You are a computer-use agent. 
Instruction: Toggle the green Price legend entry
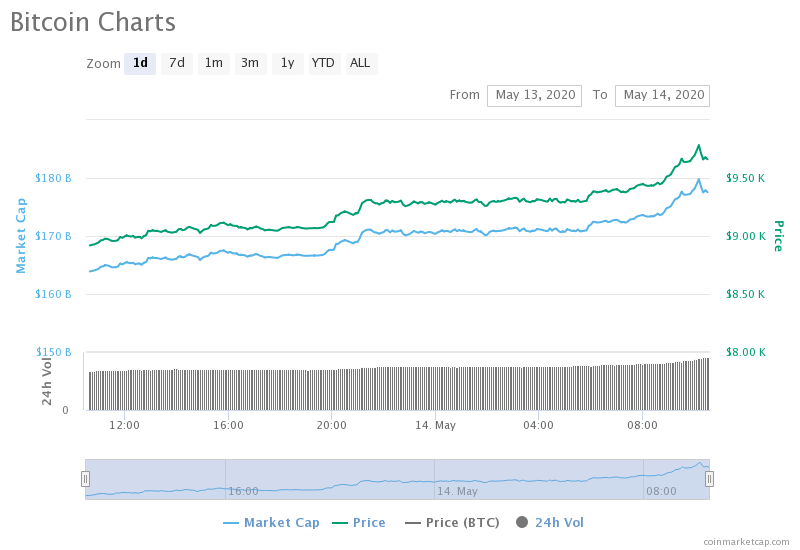tap(359, 522)
